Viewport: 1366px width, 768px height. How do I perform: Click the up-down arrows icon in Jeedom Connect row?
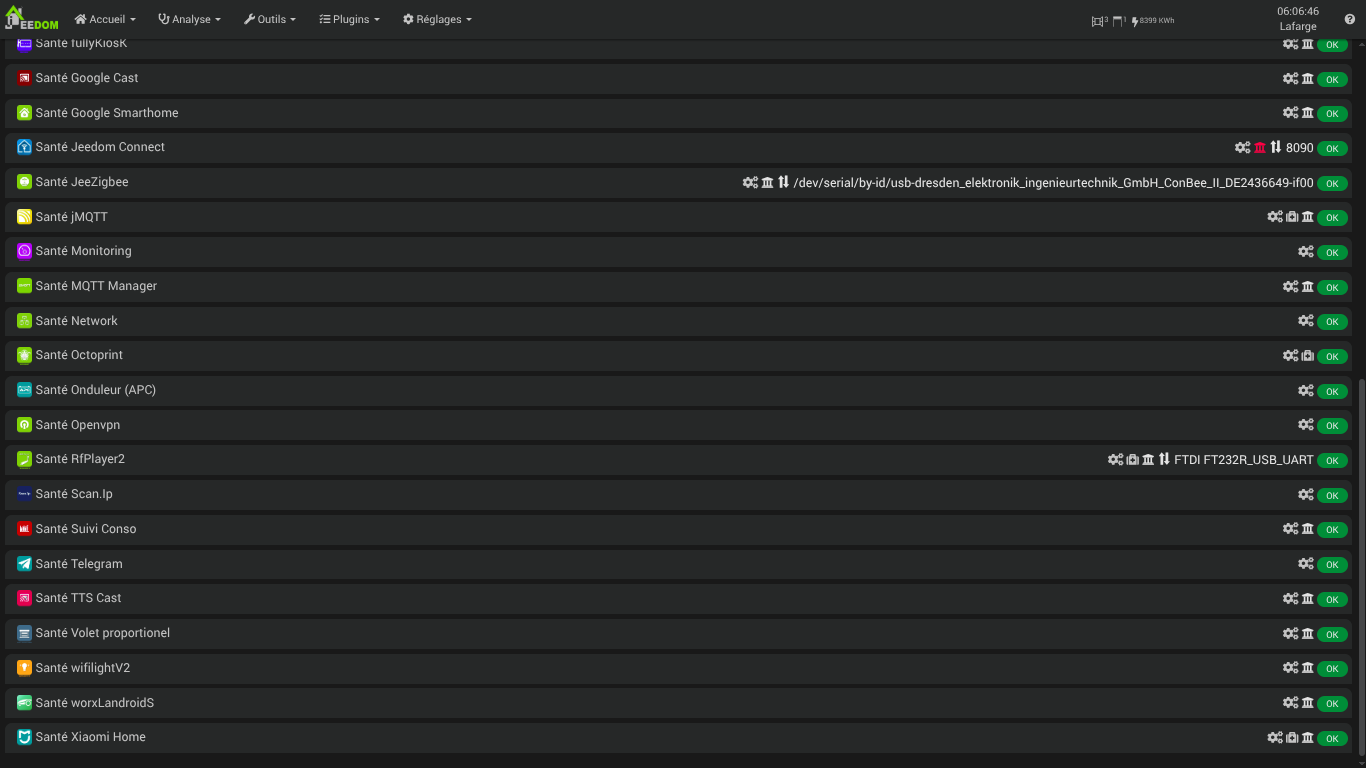1276,148
